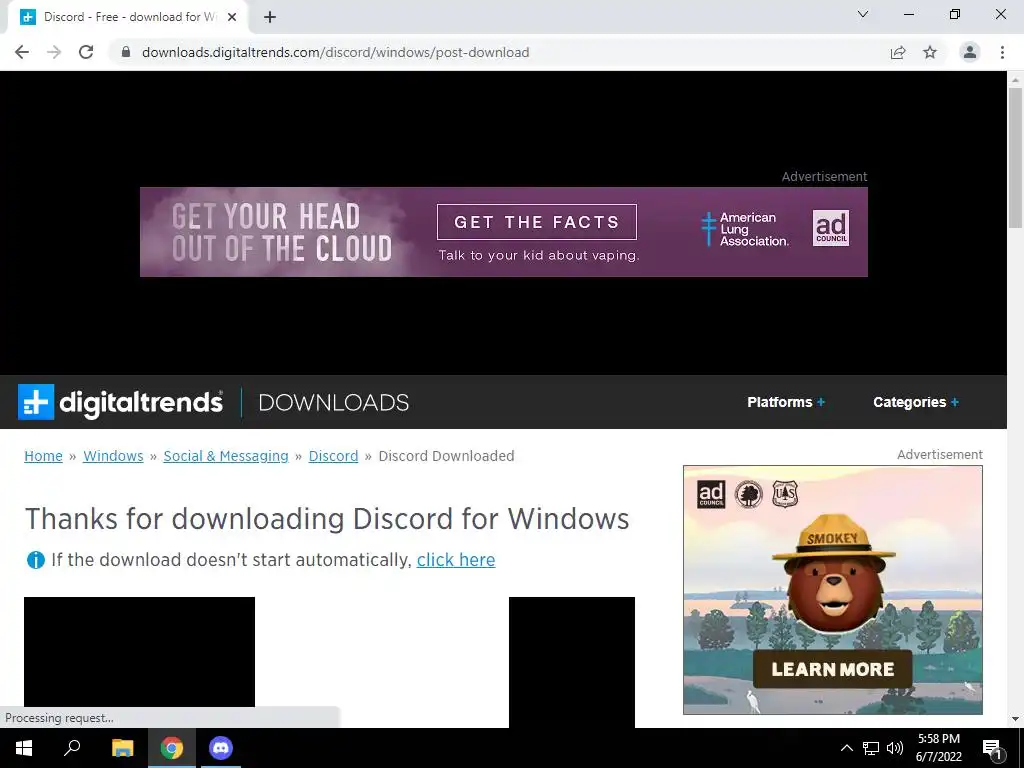Open Social & Messaging breadcrumb
This screenshot has width=1024, height=768.
click(x=226, y=456)
